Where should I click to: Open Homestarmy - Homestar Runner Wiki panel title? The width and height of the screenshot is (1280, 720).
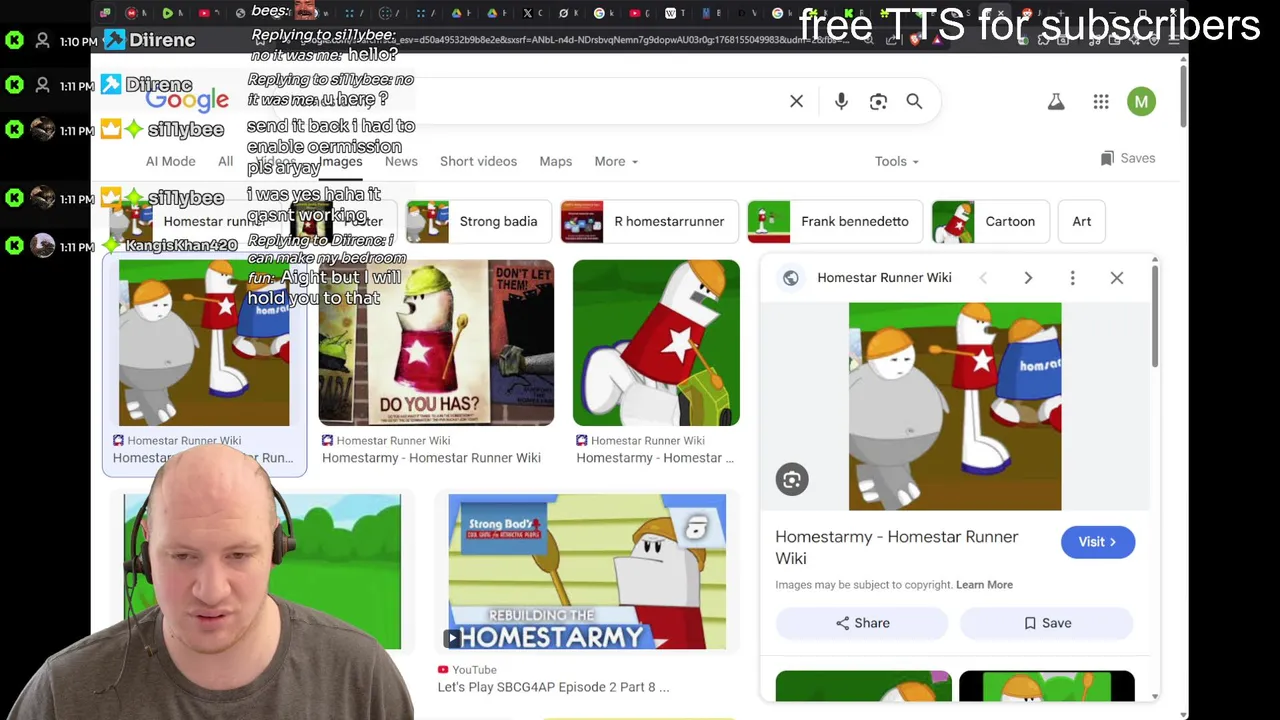897,547
